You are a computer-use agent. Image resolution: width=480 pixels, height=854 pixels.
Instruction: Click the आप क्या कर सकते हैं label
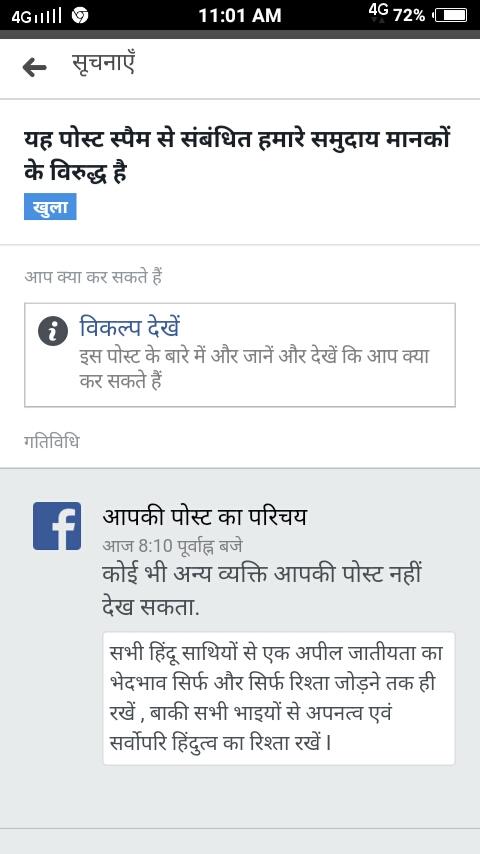pos(93,278)
